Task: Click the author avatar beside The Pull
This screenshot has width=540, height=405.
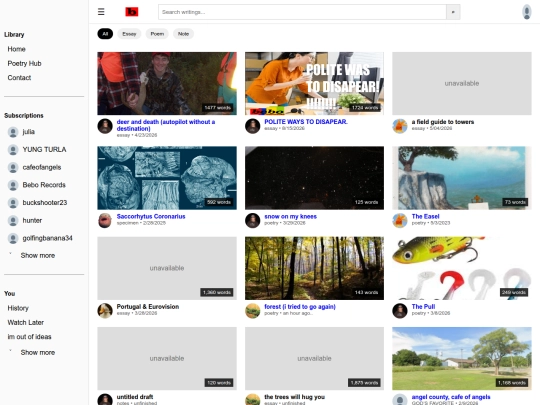Action: [400, 311]
